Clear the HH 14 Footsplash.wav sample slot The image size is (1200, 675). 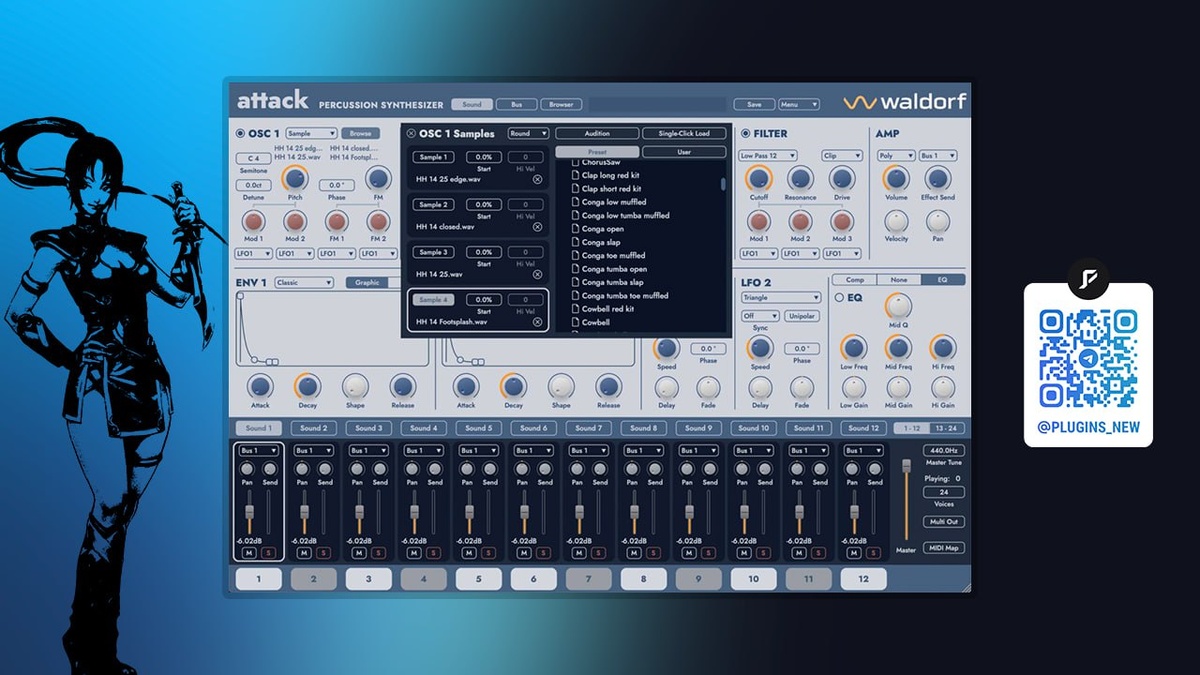(537, 322)
